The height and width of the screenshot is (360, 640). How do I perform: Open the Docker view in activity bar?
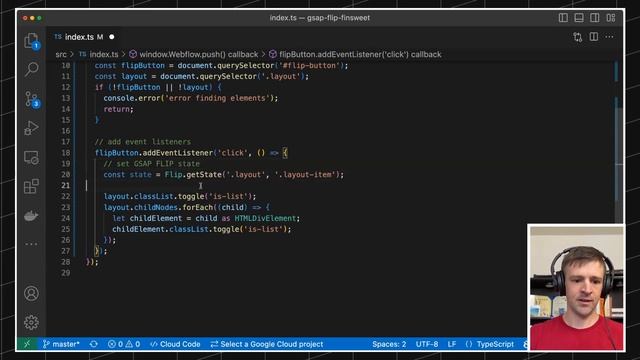click(x=31, y=216)
